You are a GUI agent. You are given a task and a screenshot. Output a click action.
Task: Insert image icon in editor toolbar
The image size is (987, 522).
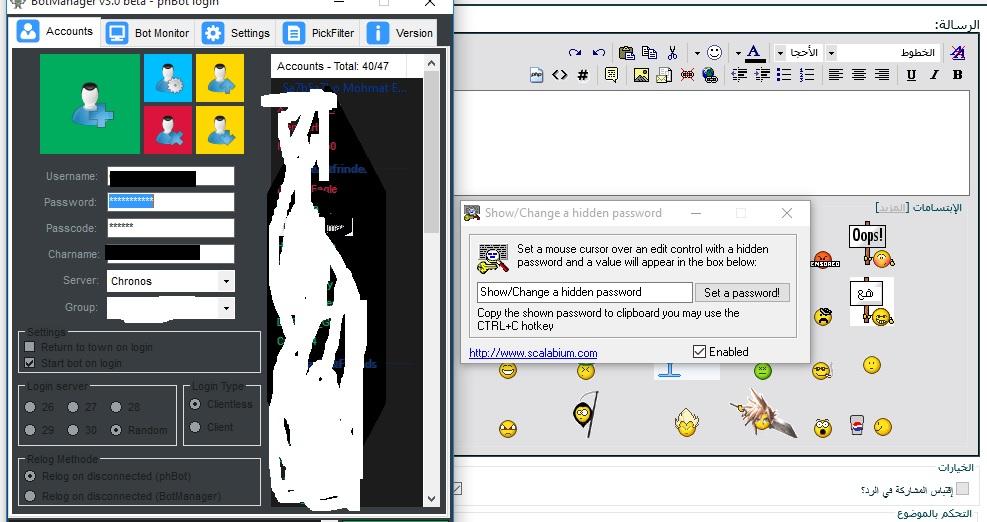641,75
